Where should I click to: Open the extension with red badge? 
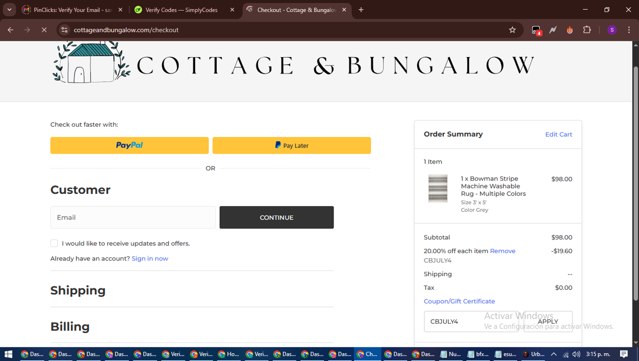pos(536,30)
